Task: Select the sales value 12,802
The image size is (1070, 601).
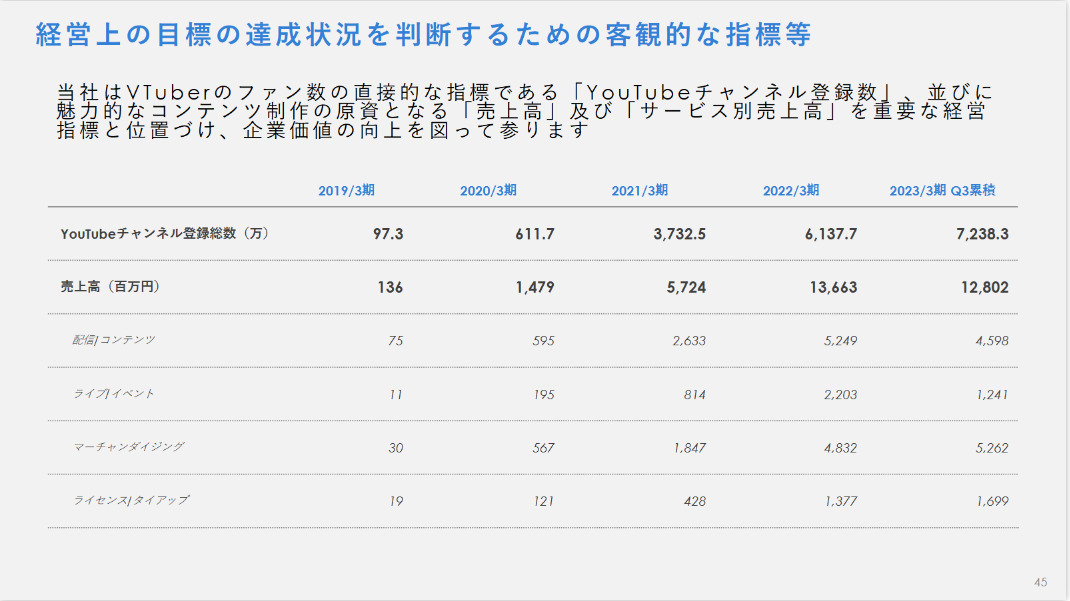Action: tap(985, 287)
